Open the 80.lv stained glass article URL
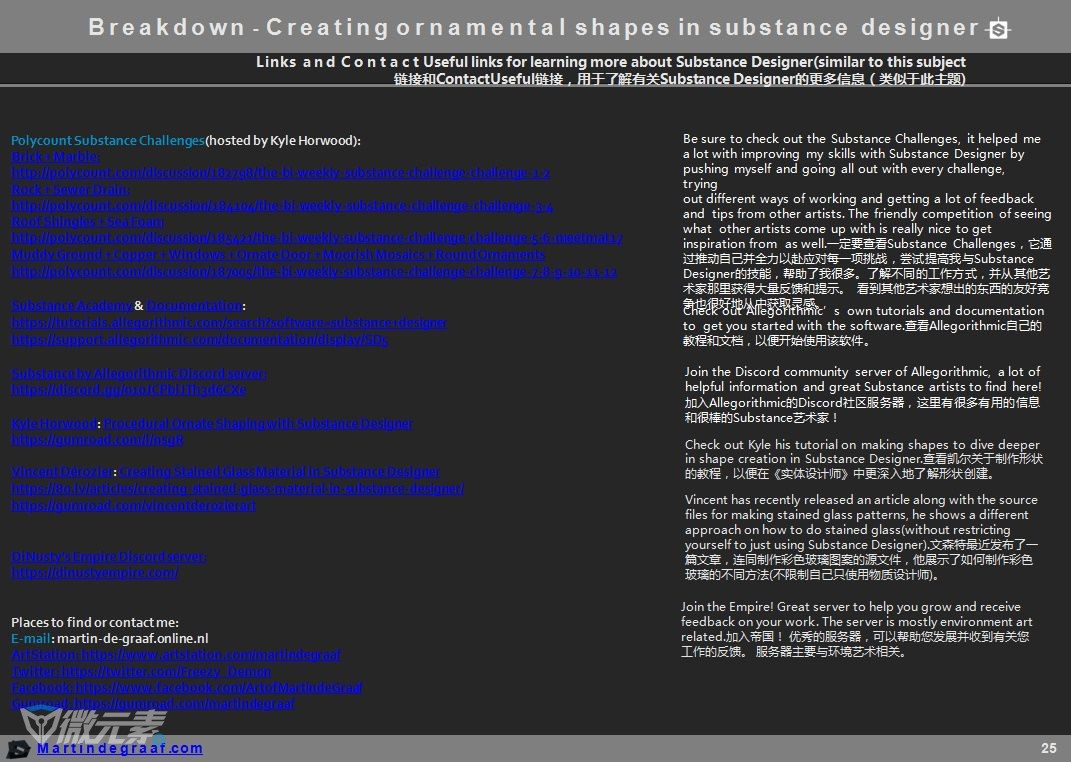 pos(238,488)
